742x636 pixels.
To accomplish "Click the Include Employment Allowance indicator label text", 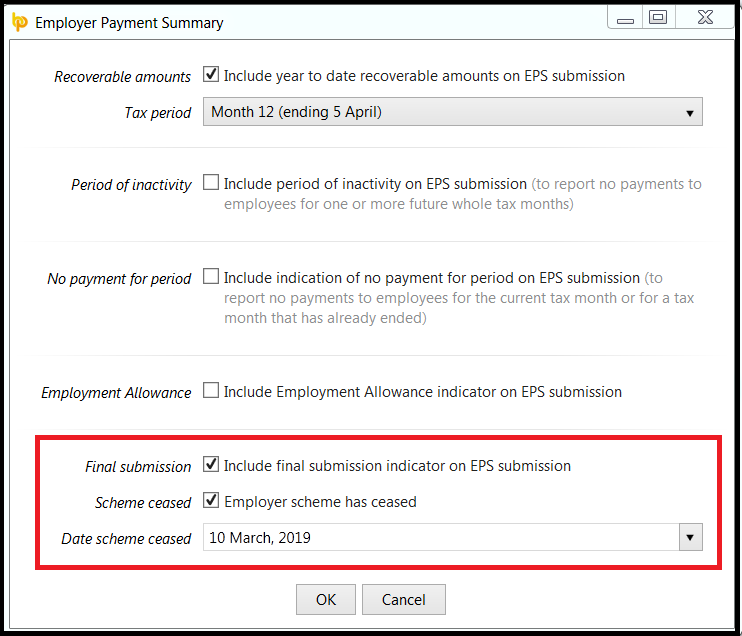I will coord(423,392).
